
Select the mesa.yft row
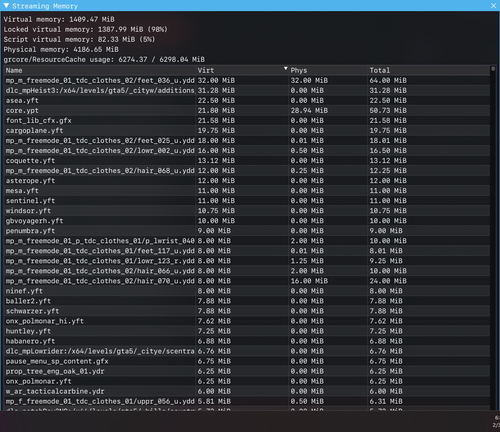(x=247, y=191)
